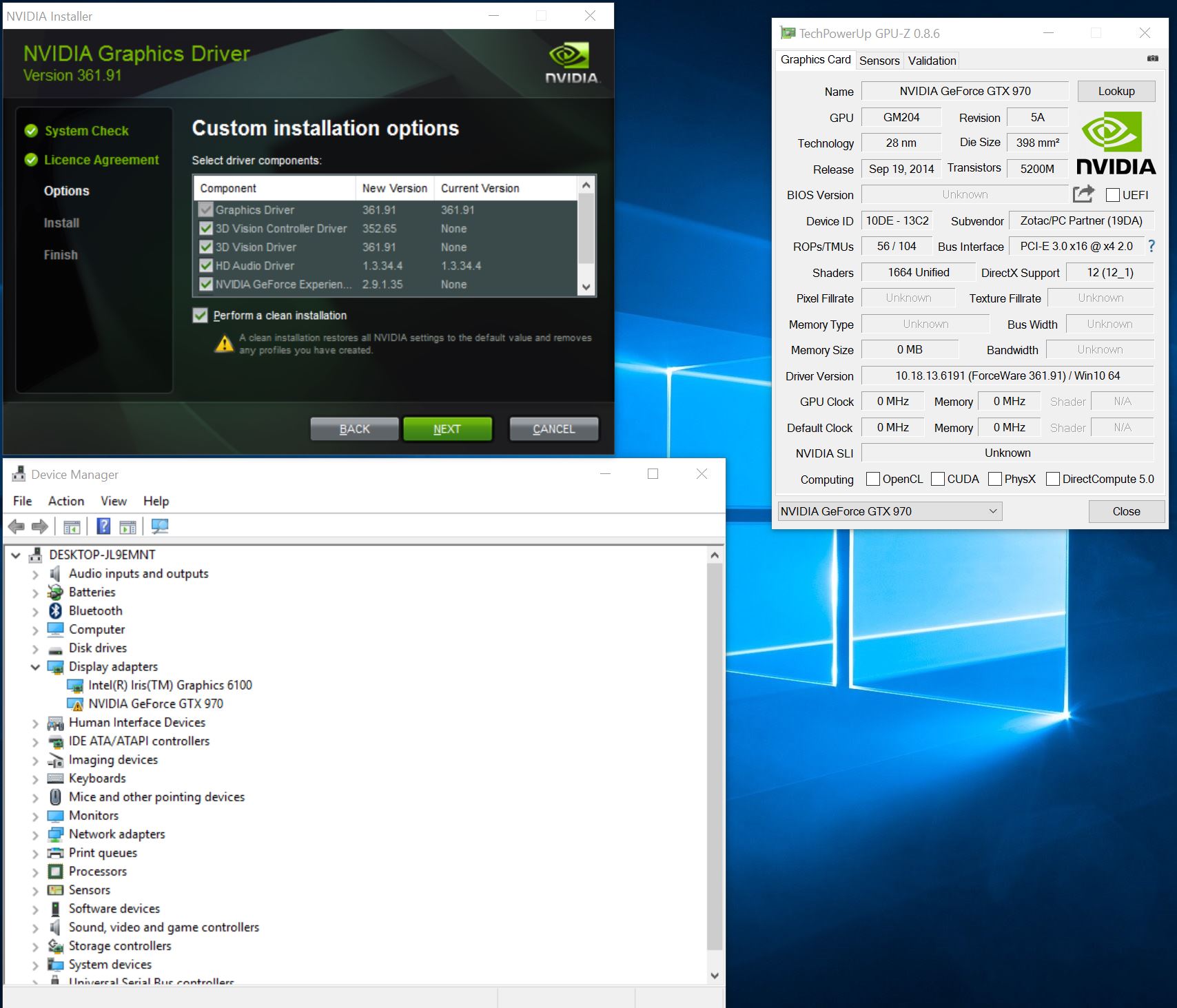This screenshot has width=1177, height=1008.
Task: Expand Sound, video and game controllers
Action: (35, 927)
